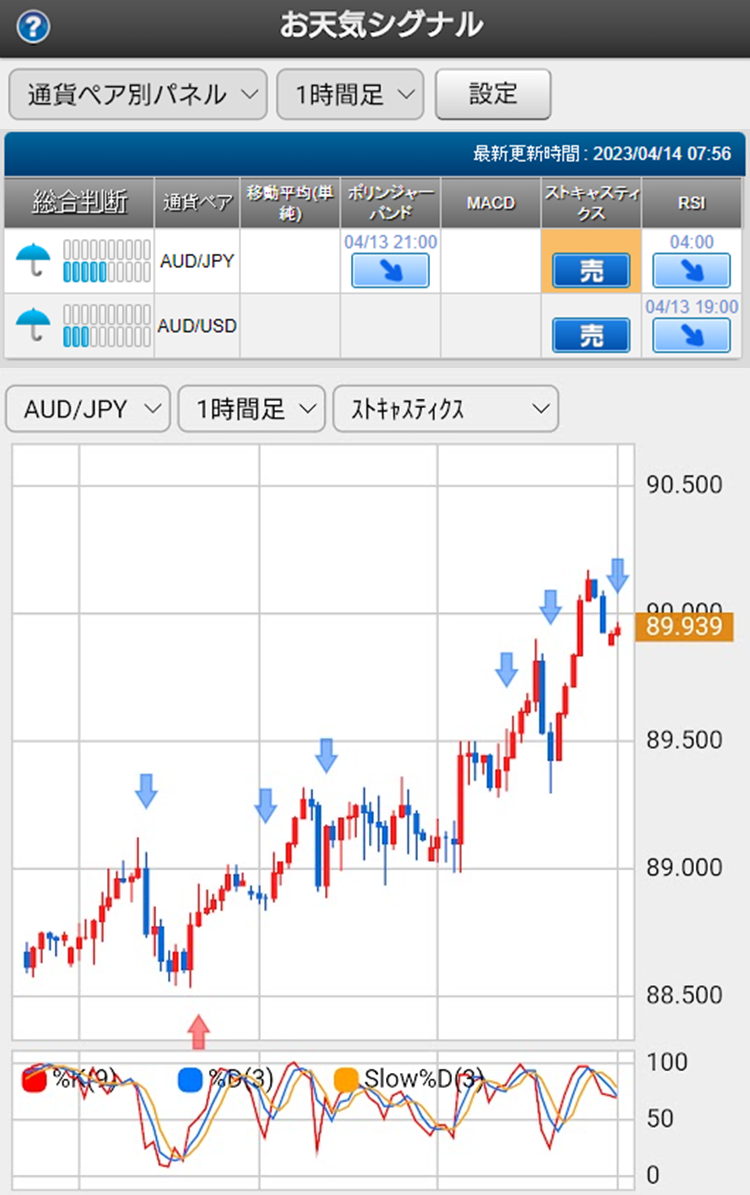
Task: Click the 89.500 price axis label
Action: pos(684,740)
